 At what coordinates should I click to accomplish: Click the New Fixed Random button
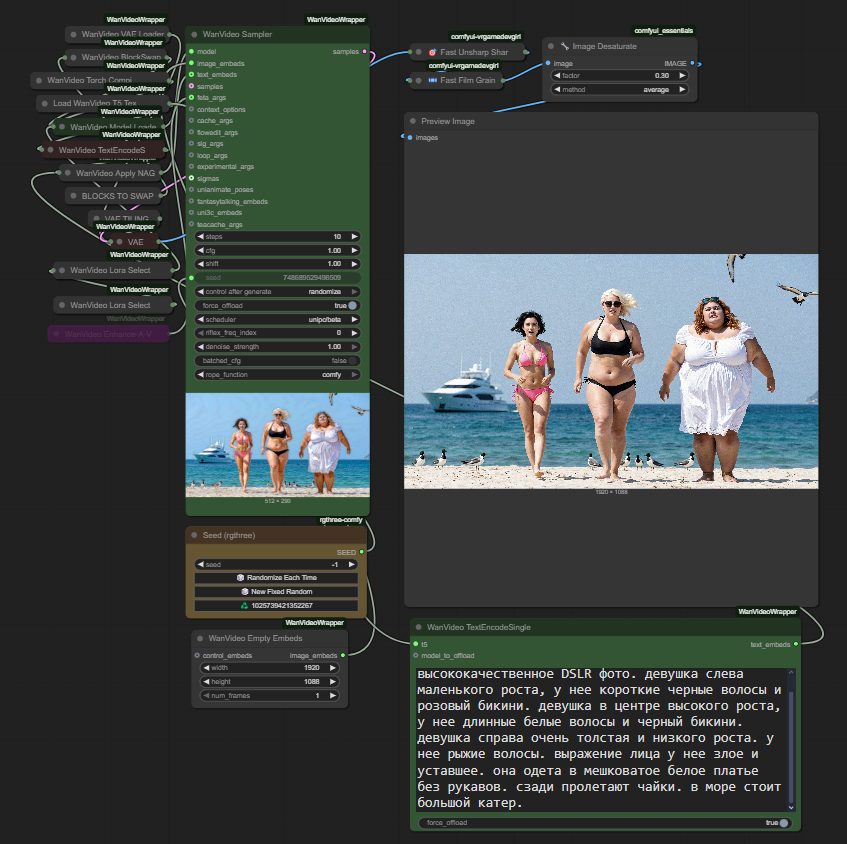click(x=276, y=592)
